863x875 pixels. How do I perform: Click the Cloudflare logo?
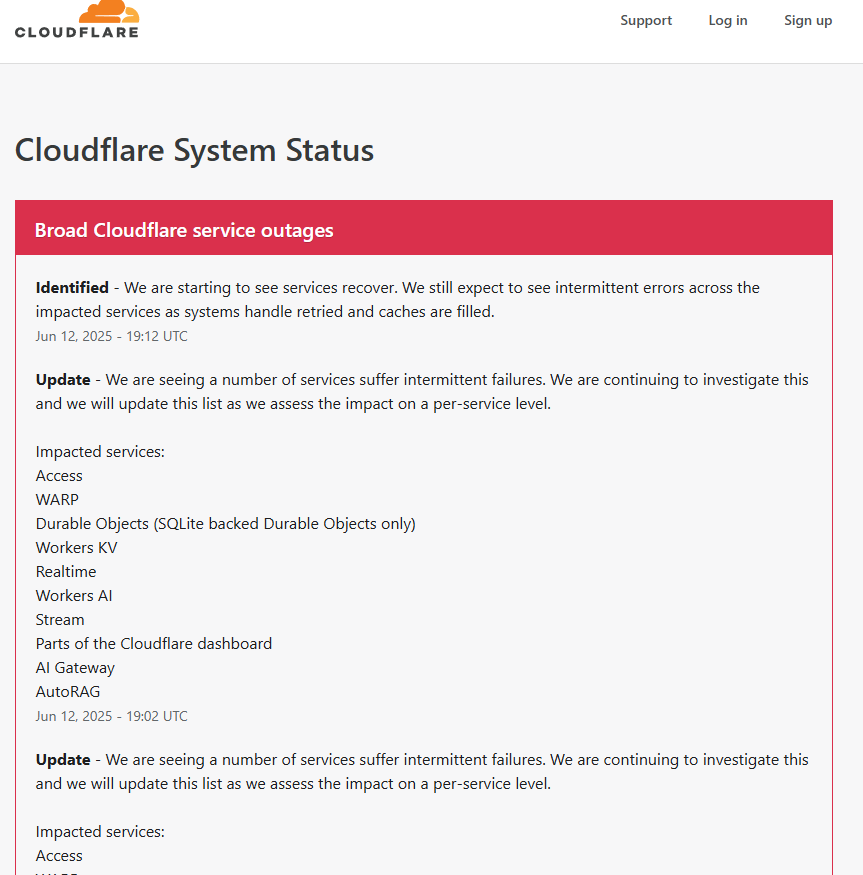point(77,20)
